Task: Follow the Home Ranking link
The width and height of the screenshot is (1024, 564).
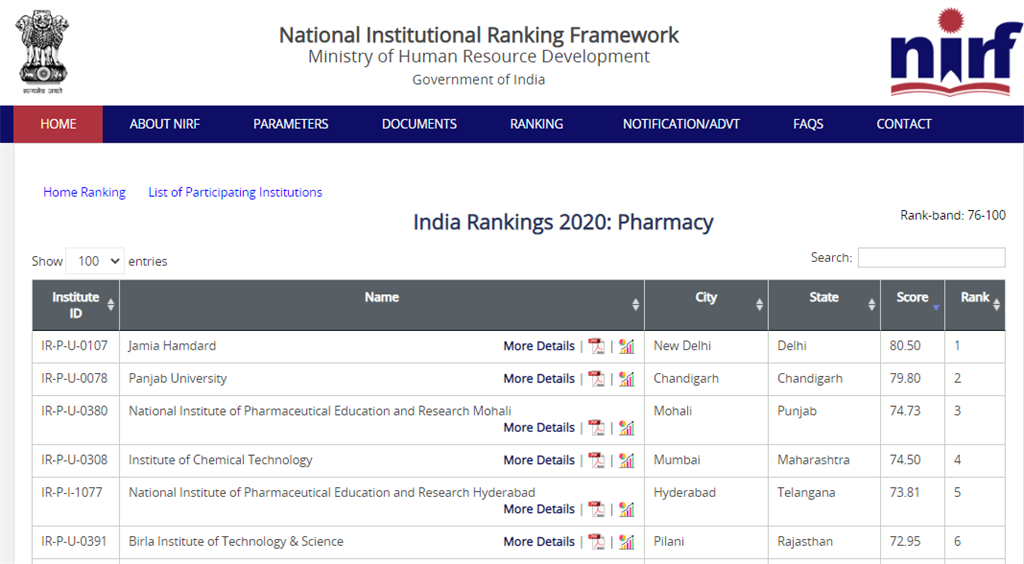Action: tap(84, 192)
